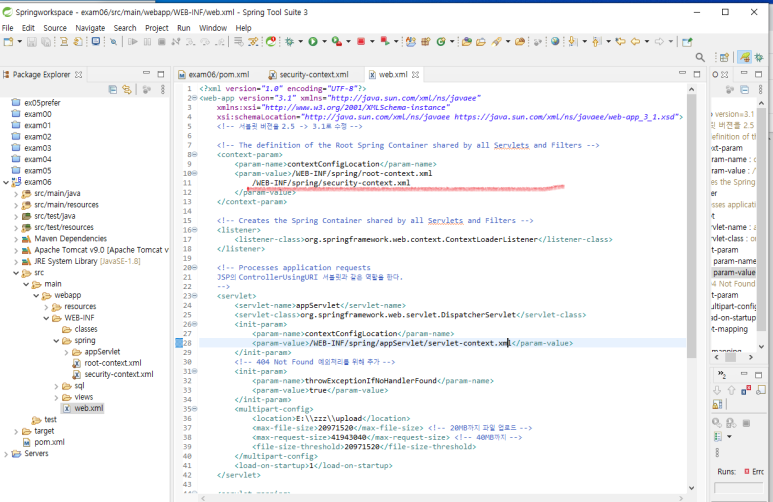
Task: Open the Navigate menu
Action: click(x=90, y=28)
